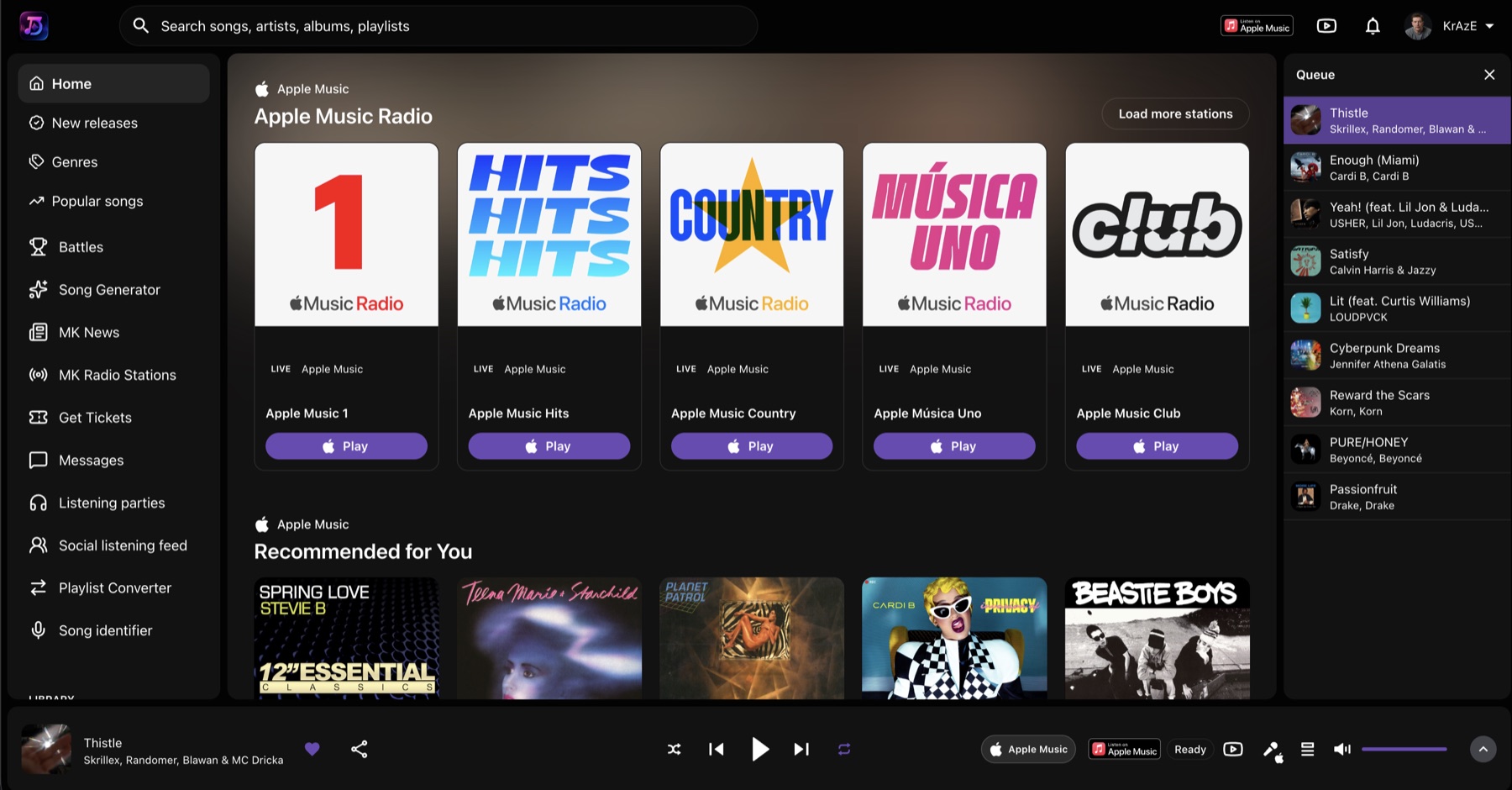Image resolution: width=1512 pixels, height=790 pixels.
Task: Click the Get Tickets ticket icon
Action: [38, 418]
